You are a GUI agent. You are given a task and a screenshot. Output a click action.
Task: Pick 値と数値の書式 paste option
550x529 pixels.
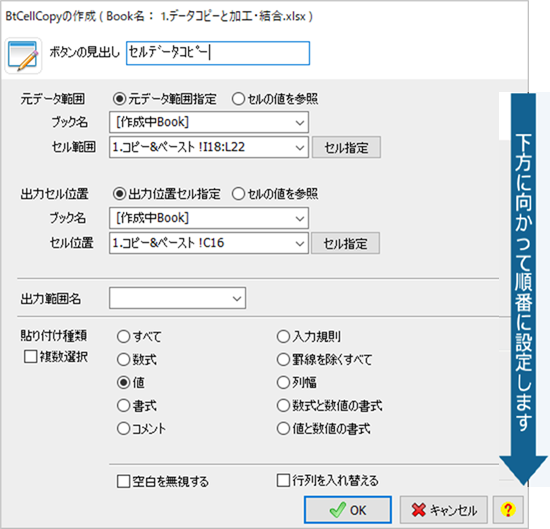tap(283, 429)
